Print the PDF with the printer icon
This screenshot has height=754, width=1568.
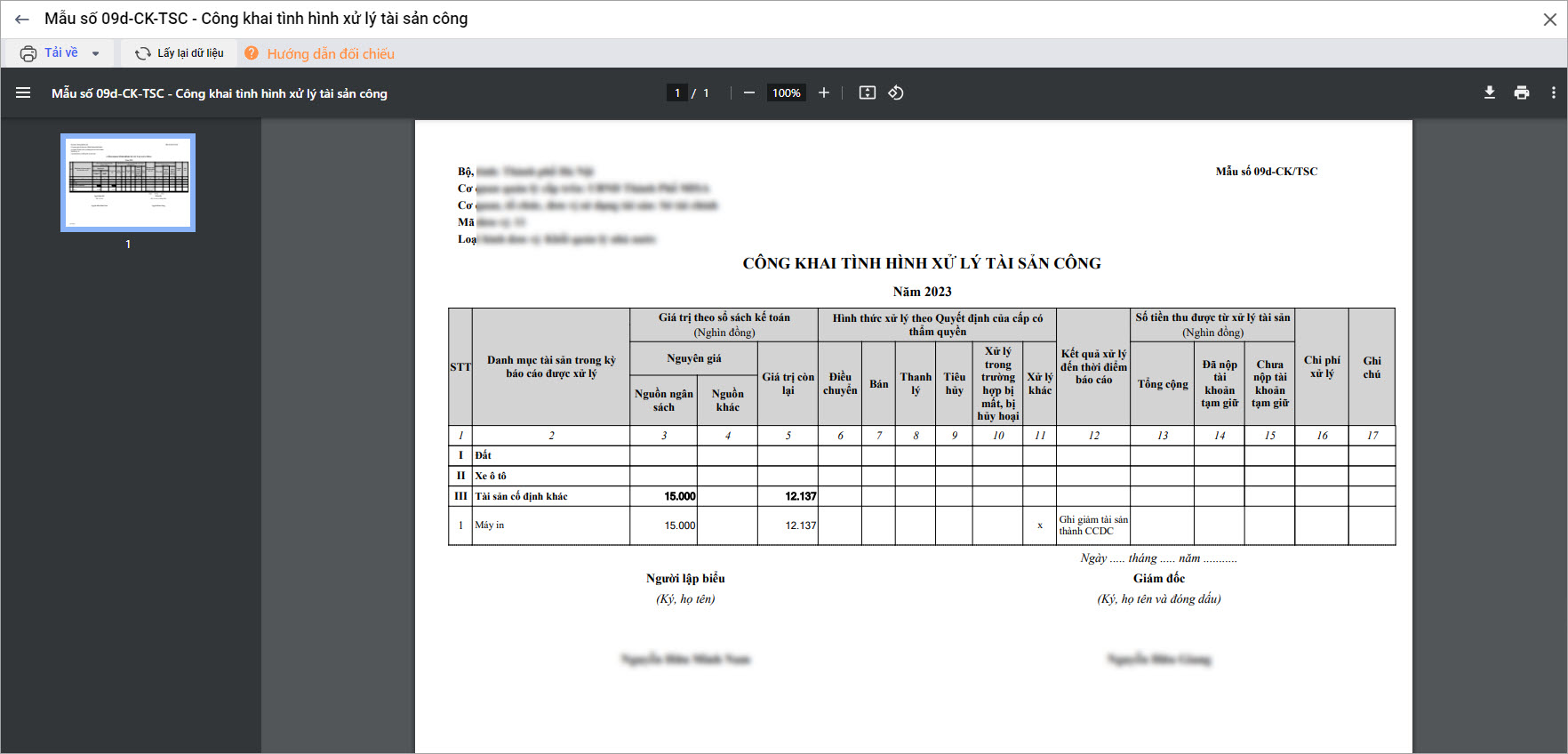[1522, 92]
